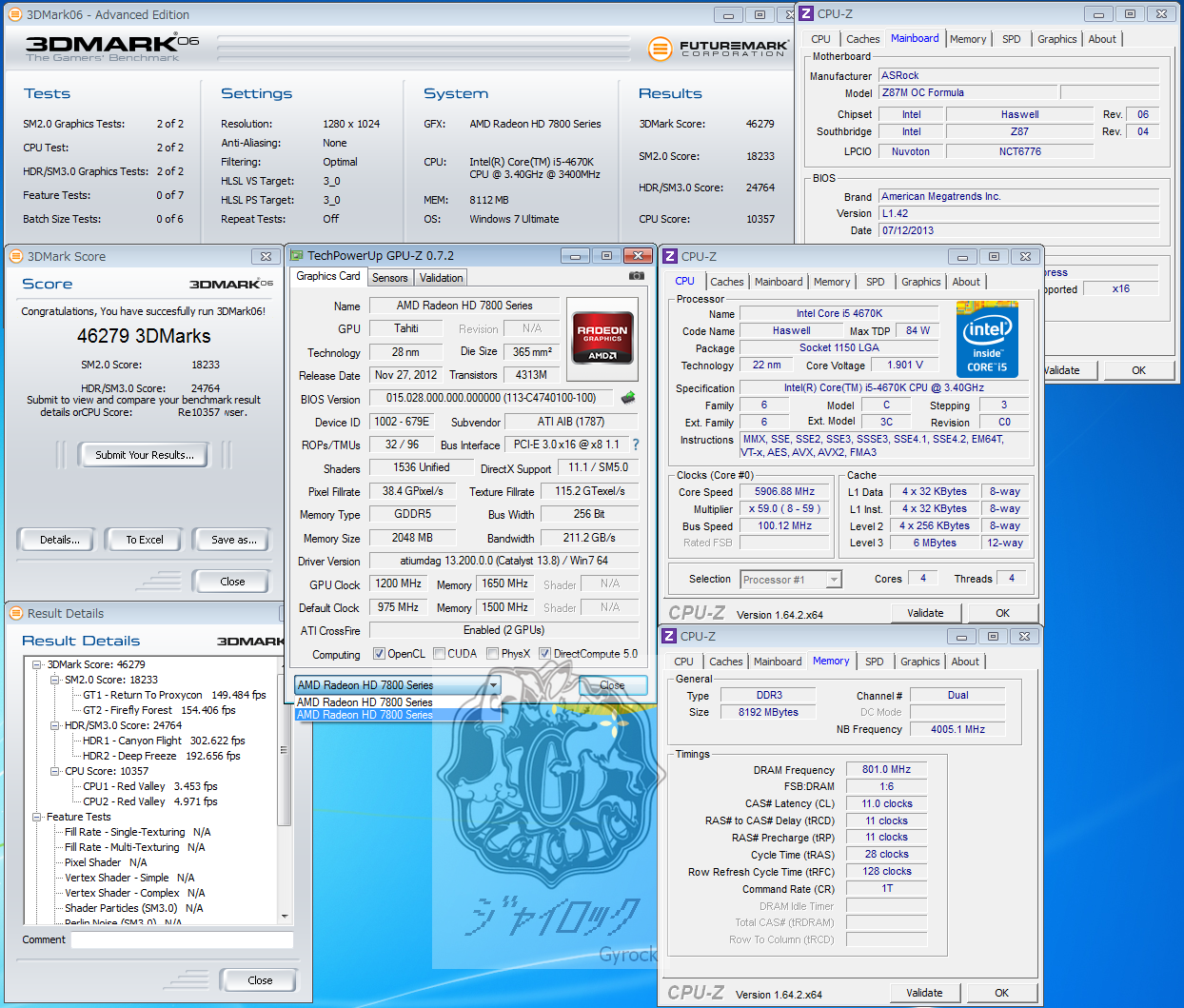Screen dimensions: 1184x1008
Task: Click the Comment input field
Action: point(182,939)
